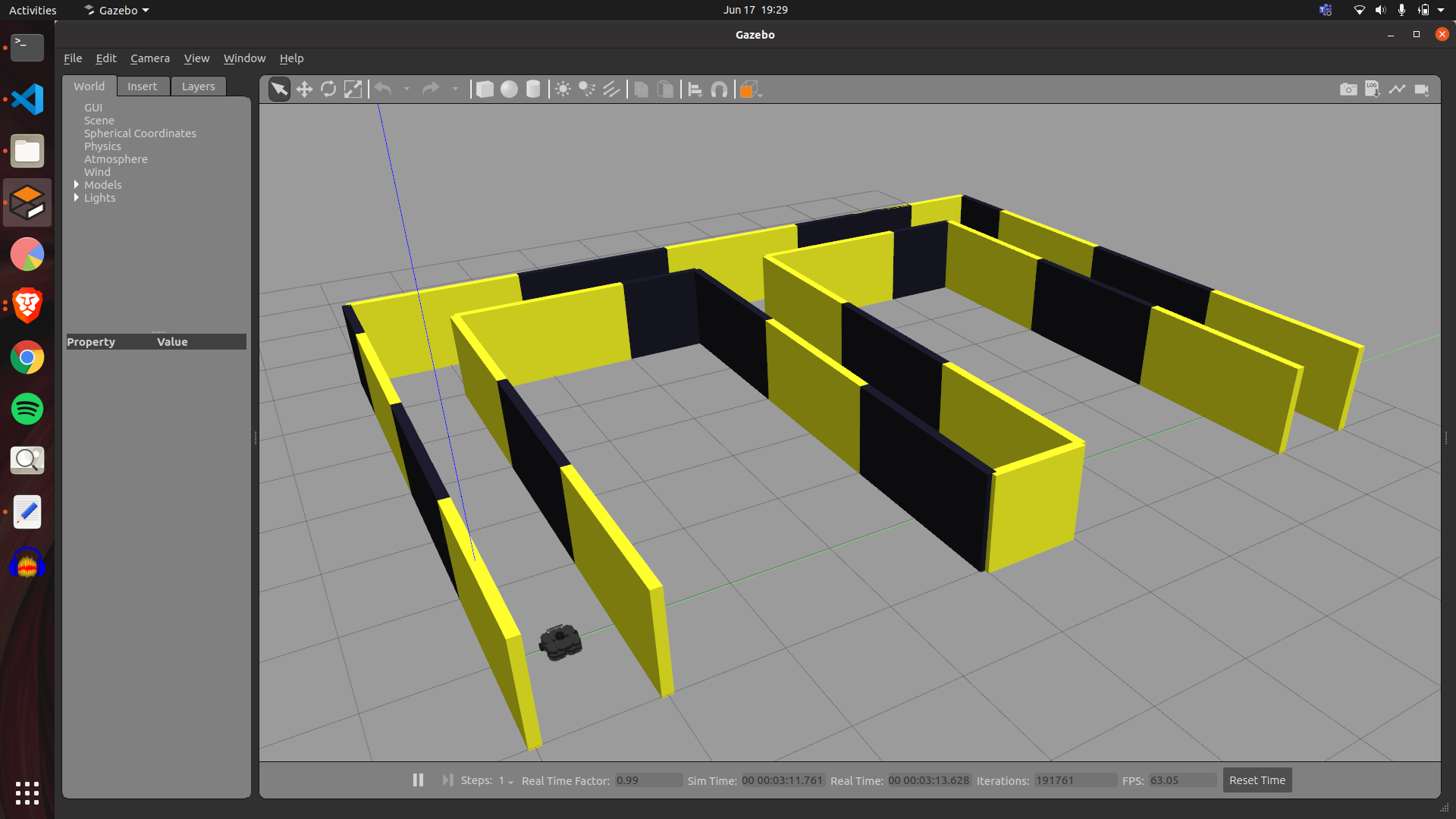Take a screenshot with camera icon
Viewport: 1456px width, 819px height.
point(1348,89)
